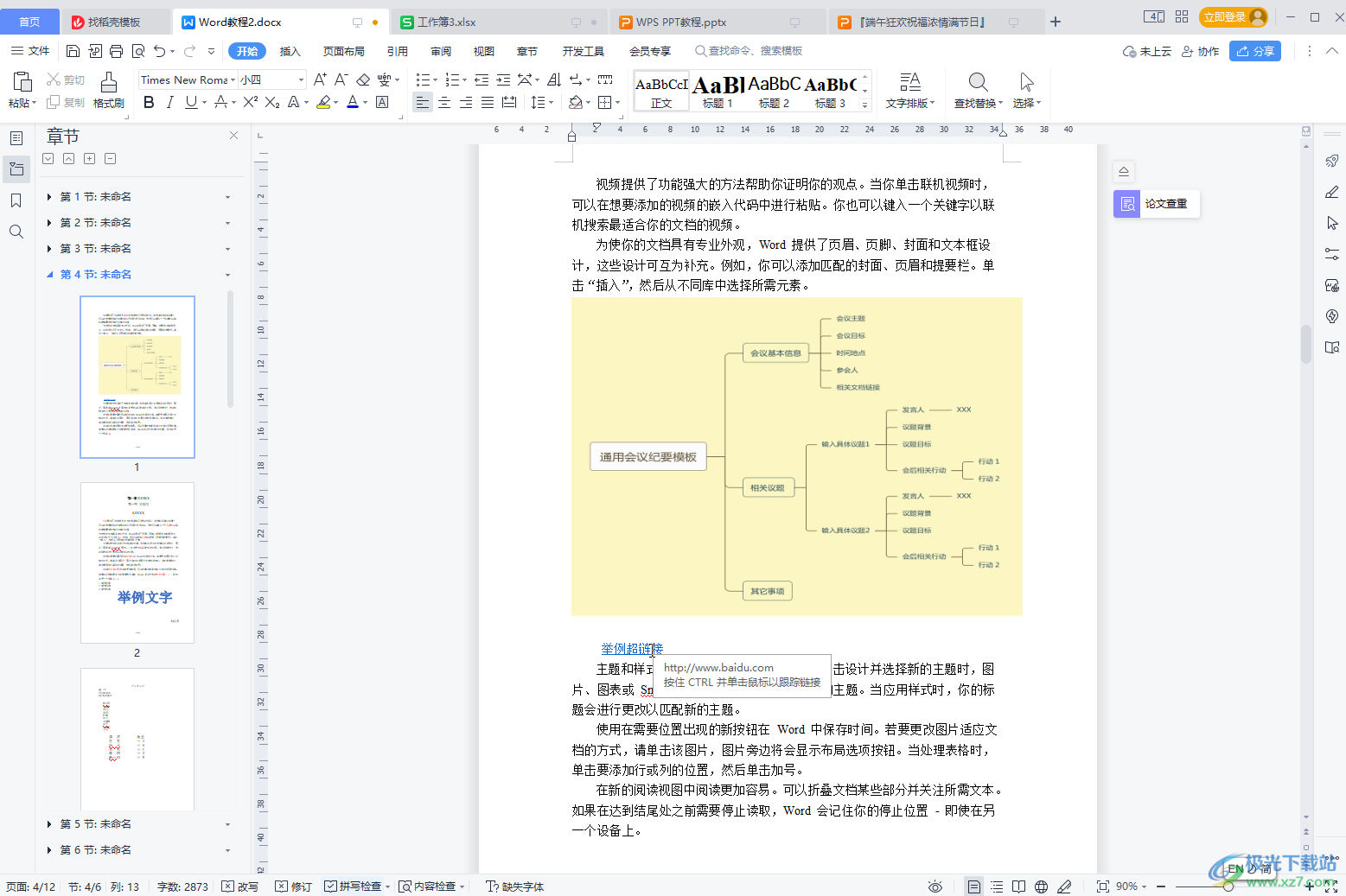Open the search panel in left sidebar

[16, 232]
